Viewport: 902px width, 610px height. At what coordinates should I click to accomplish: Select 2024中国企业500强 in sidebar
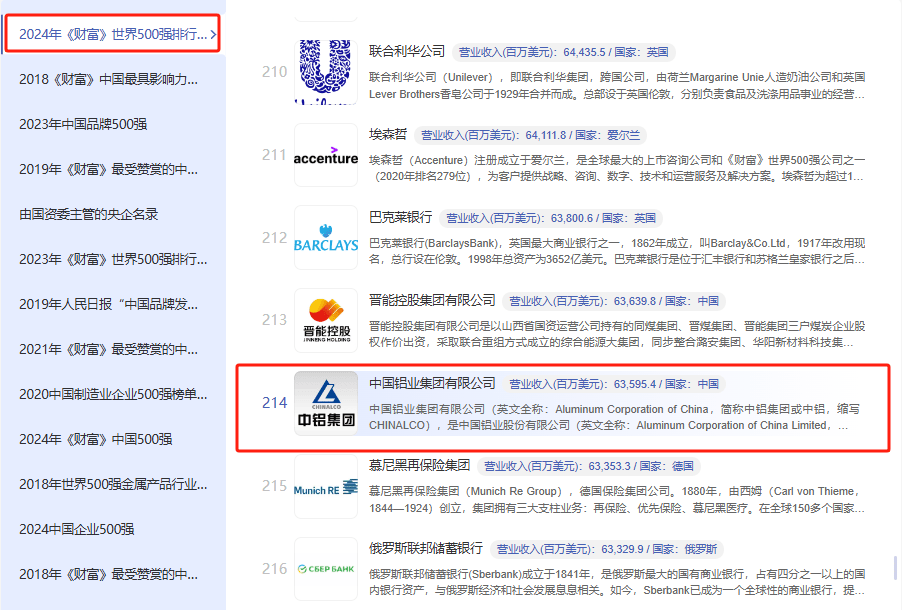pos(77,529)
